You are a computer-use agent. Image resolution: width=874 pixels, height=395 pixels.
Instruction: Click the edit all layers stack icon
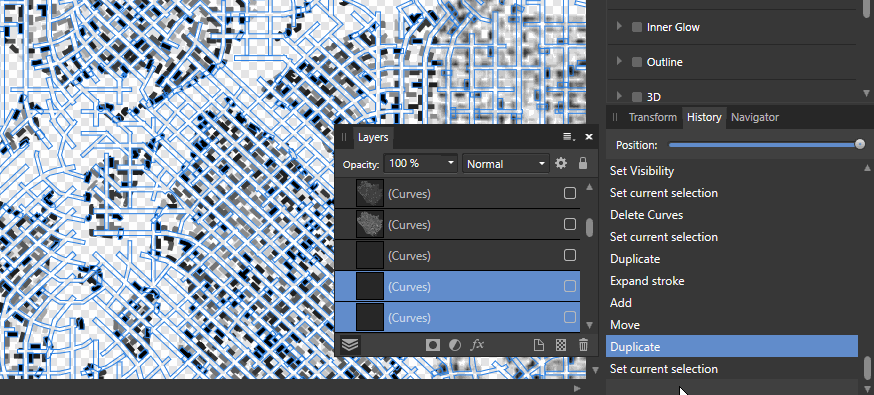point(349,345)
